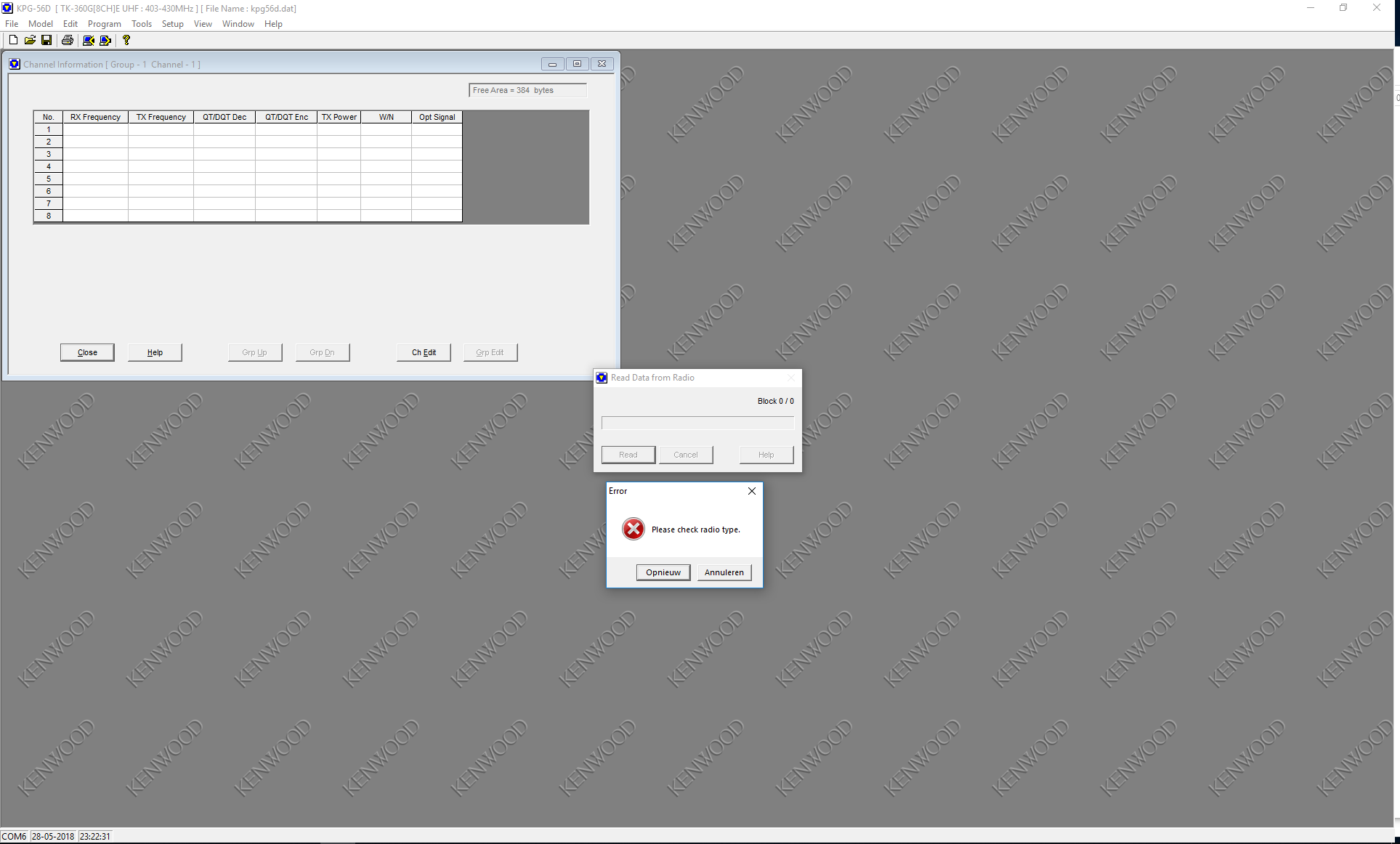Click the Read from radio toolbar icon
This screenshot has width=1400, height=844.
[x=89, y=40]
